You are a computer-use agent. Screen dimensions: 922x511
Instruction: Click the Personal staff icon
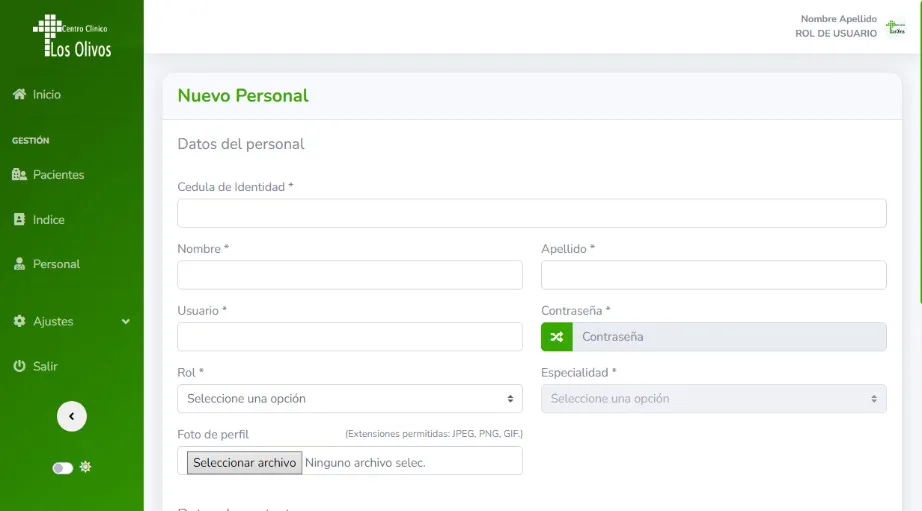[19, 265]
